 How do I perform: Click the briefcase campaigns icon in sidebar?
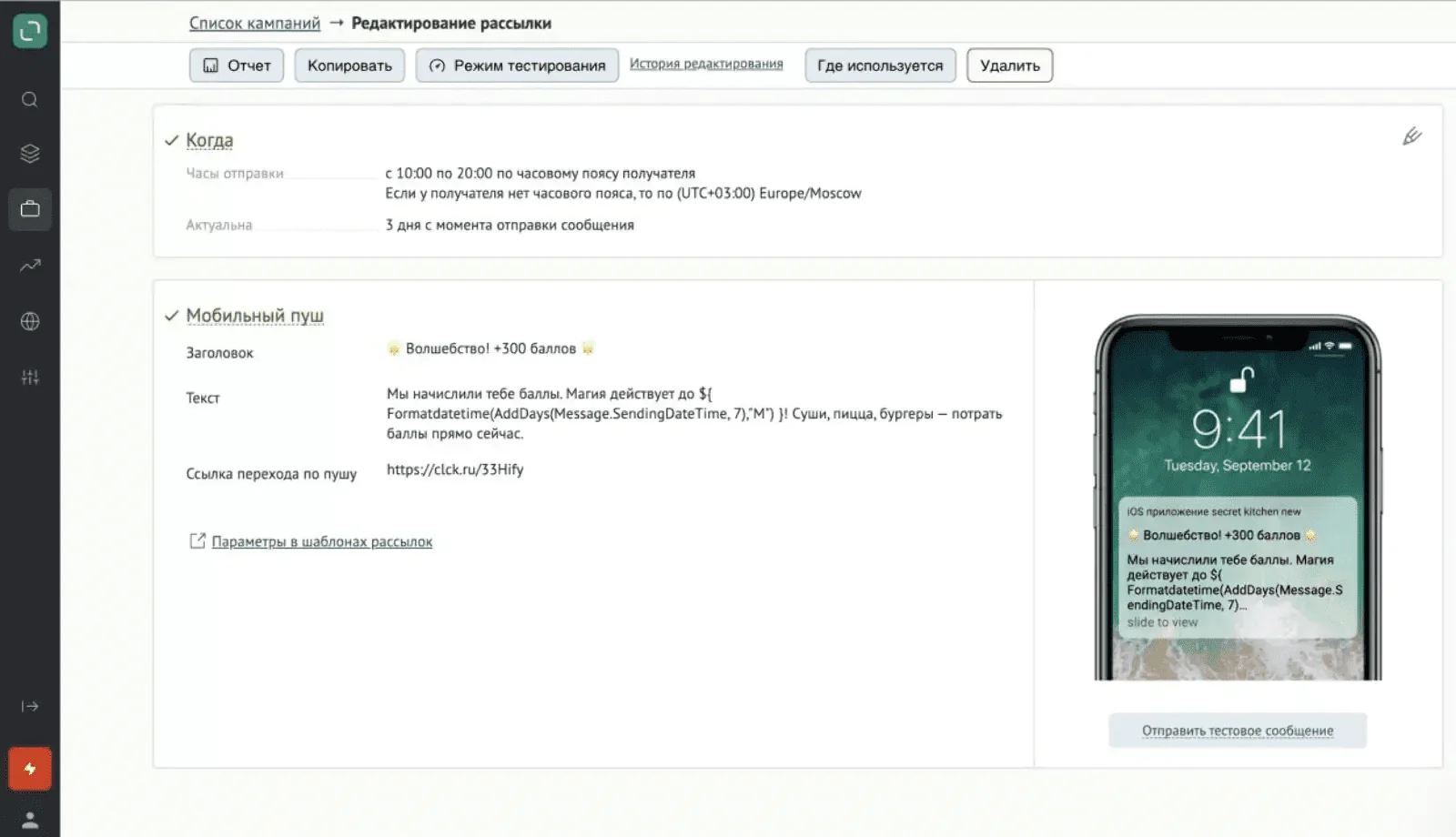point(30,208)
